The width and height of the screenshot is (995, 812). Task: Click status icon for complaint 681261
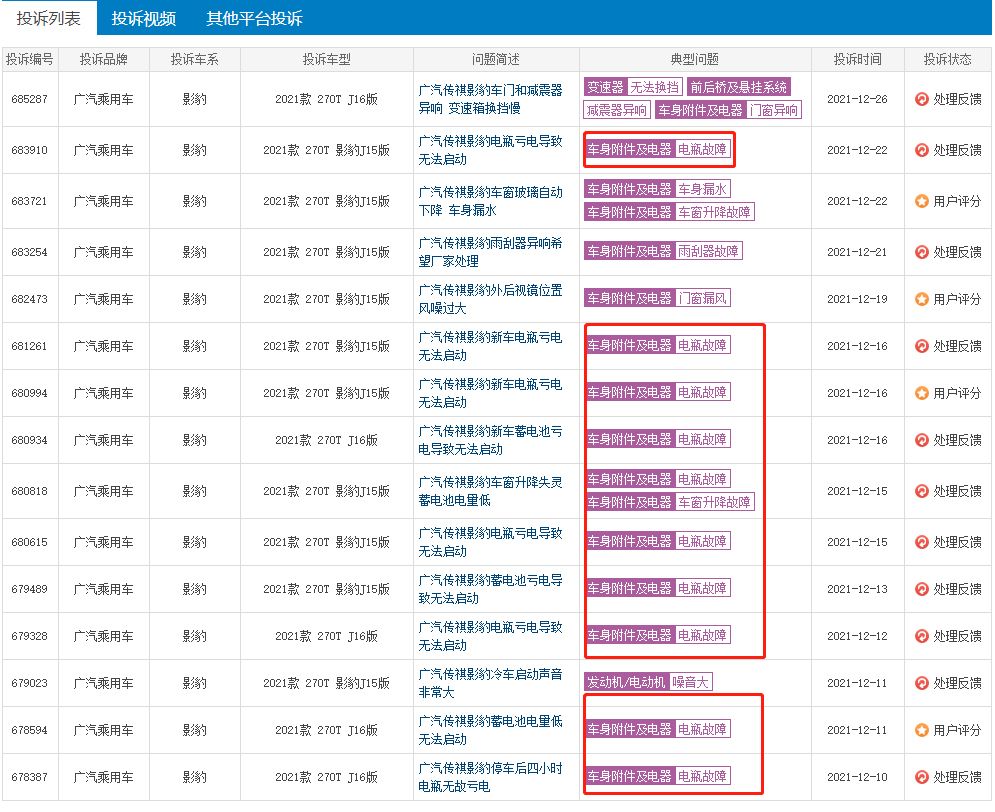921,346
